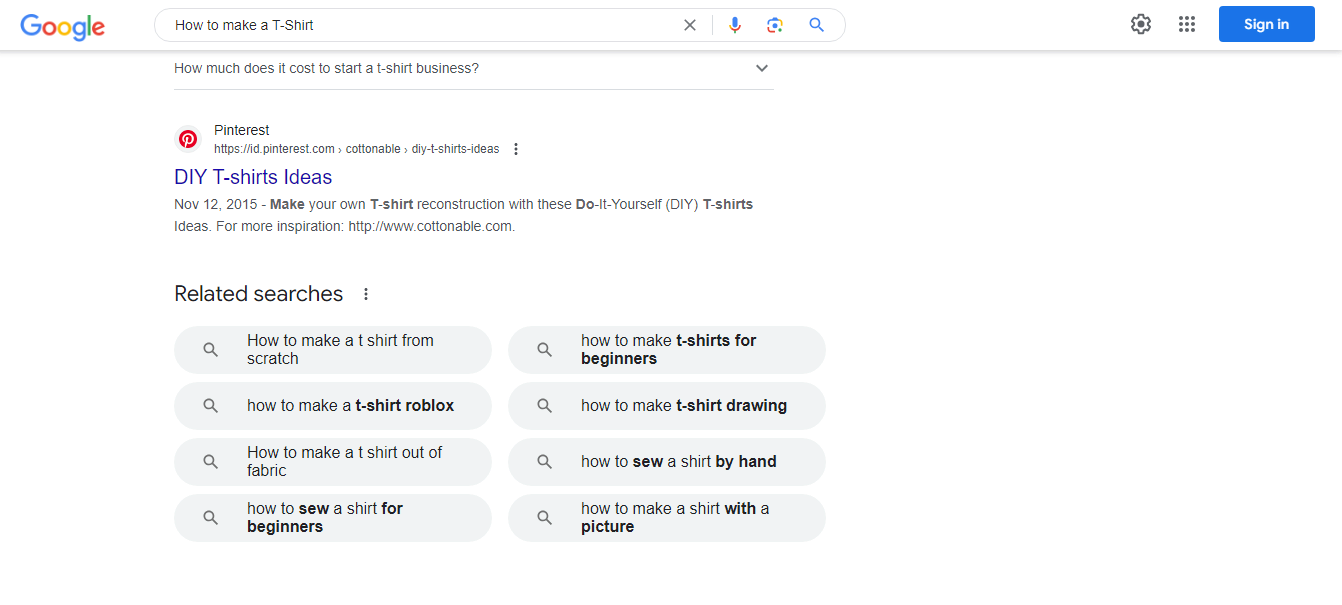Click the magnifier icon on the roblox suggestion chip
Viewport: 1342px width, 605px height.
(x=210, y=405)
